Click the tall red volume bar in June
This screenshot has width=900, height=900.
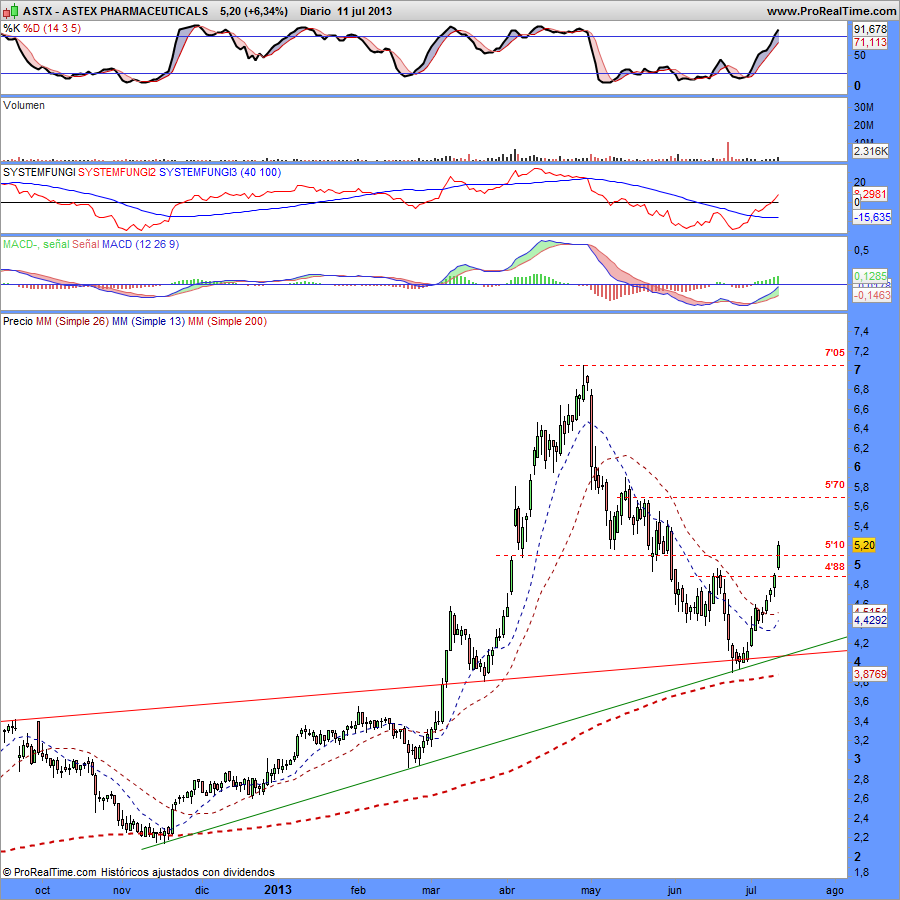coord(728,151)
